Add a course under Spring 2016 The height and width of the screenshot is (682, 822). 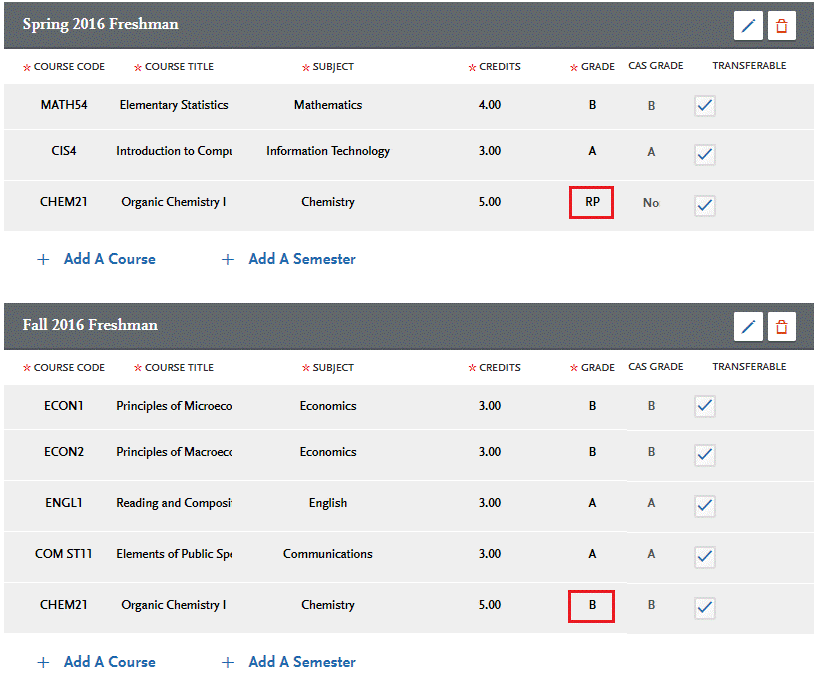pyautogui.click(x=97, y=259)
